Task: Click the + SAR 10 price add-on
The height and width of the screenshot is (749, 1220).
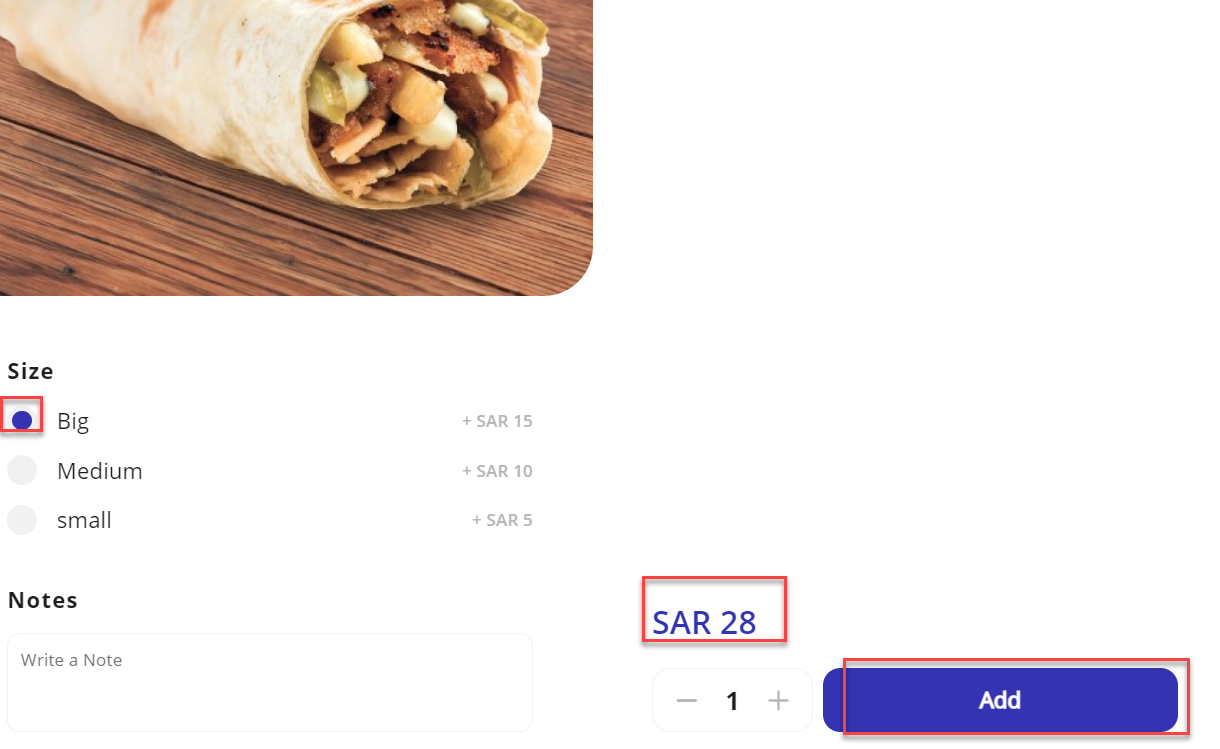Action: pyautogui.click(x=497, y=471)
